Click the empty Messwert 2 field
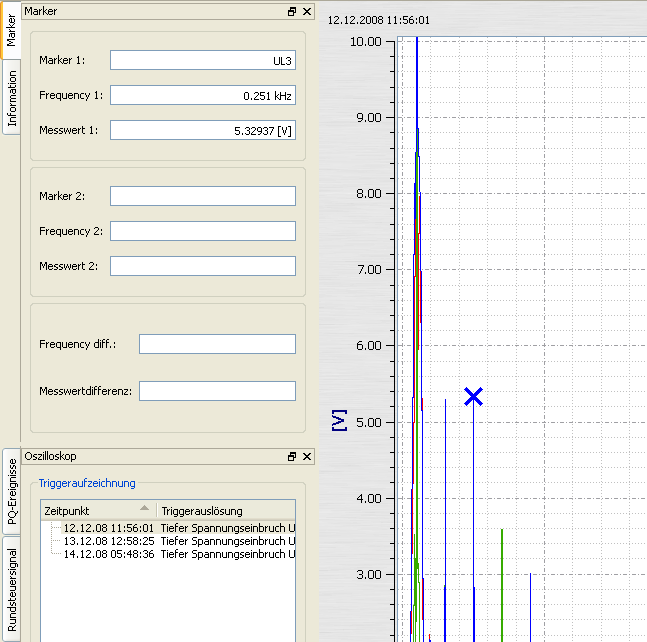This screenshot has height=642, width=647. (x=203, y=266)
